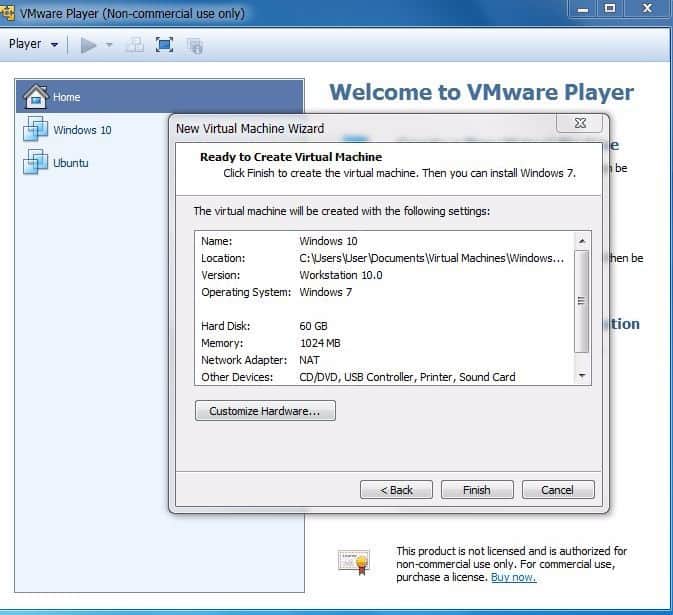Viewport: 673px width, 615px height.
Task: Go back with the < Back button
Action: click(x=396, y=490)
